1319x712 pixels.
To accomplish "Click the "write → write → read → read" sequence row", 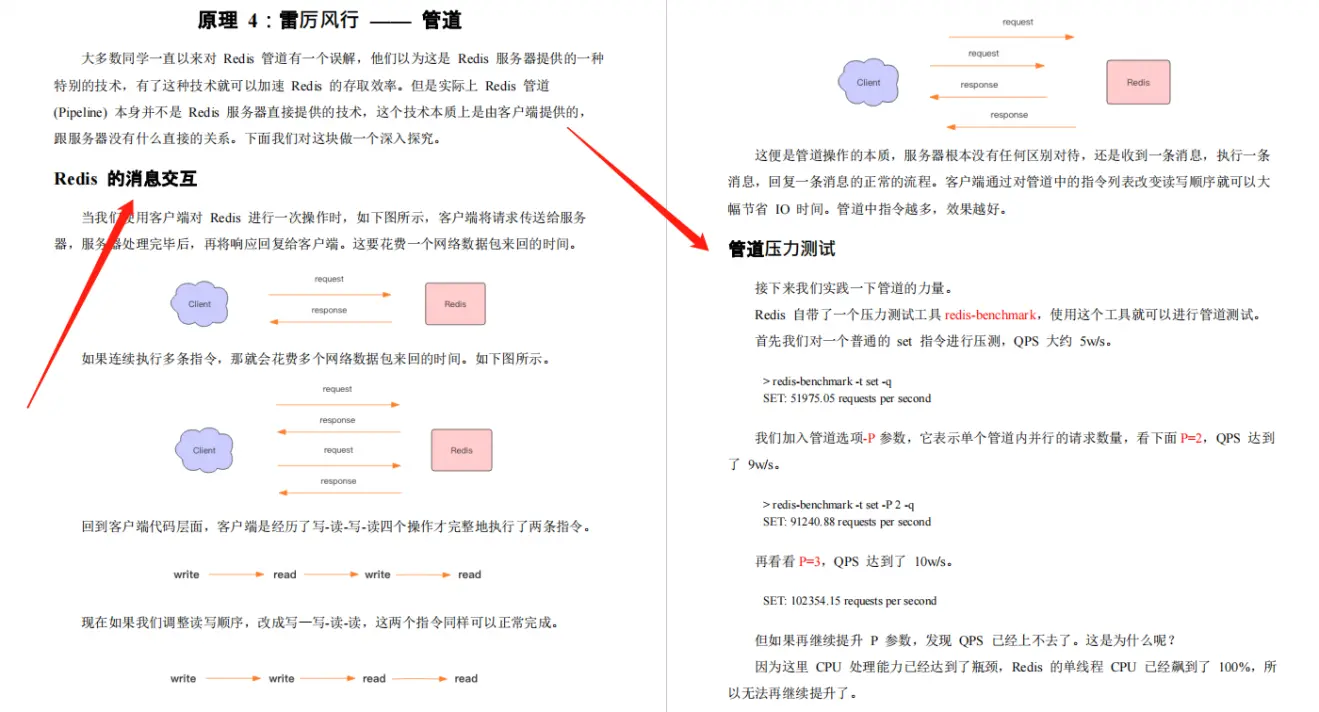I will 325,678.
